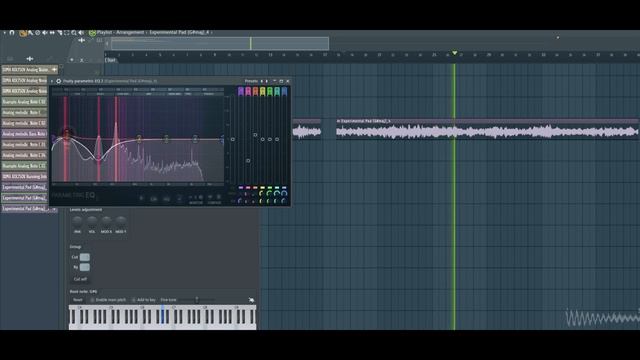
Task: Click the teal band 6 frequency knob
Action: [277, 193]
